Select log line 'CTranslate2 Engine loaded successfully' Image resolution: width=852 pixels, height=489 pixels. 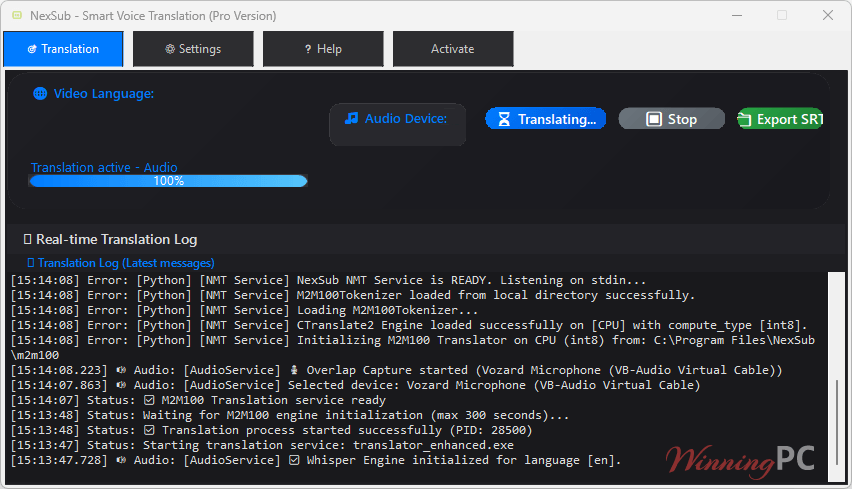pos(409,325)
